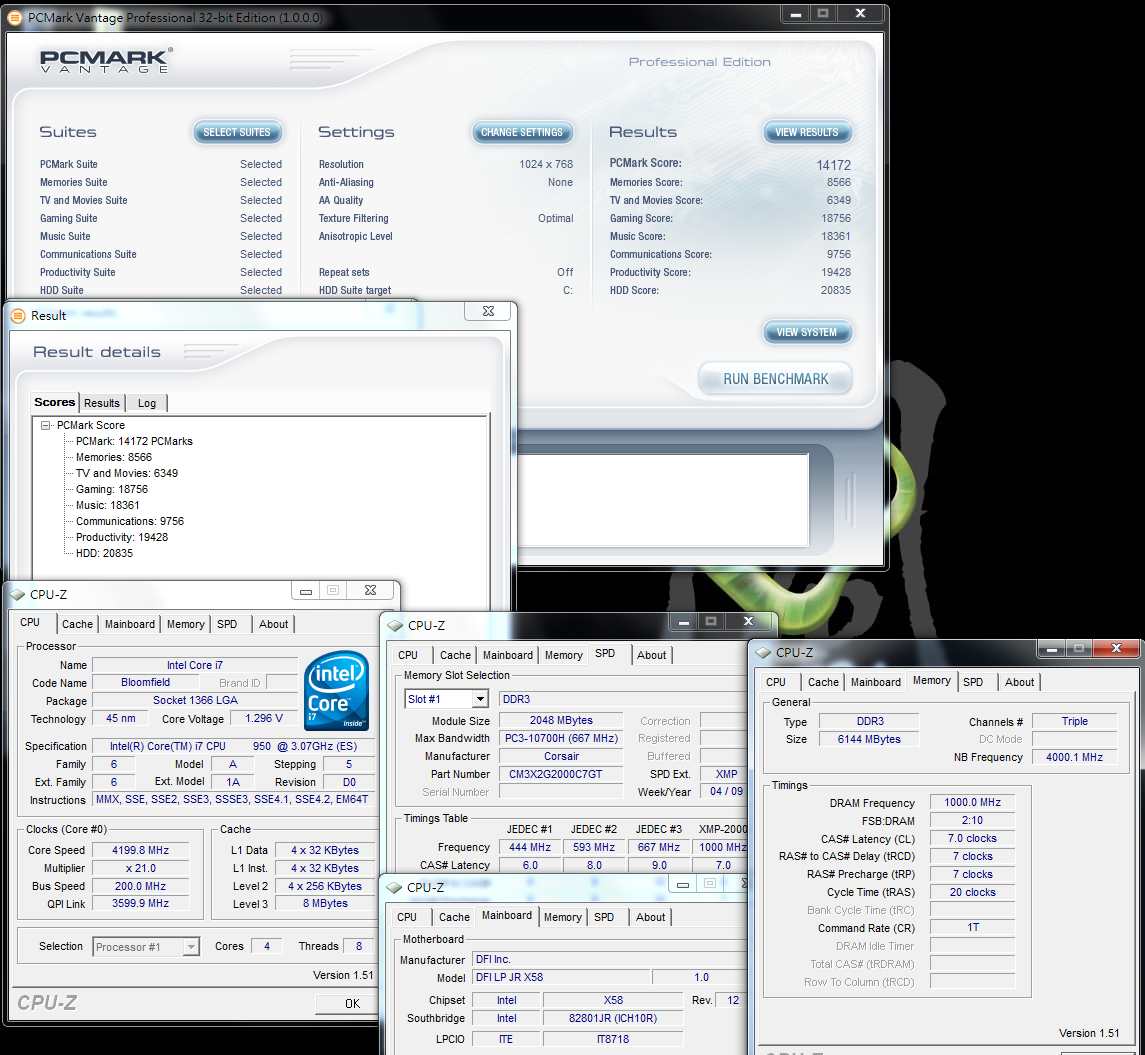This screenshot has width=1145, height=1055.
Task: Select the 'Music: 18361' tree row
Action: point(107,505)
